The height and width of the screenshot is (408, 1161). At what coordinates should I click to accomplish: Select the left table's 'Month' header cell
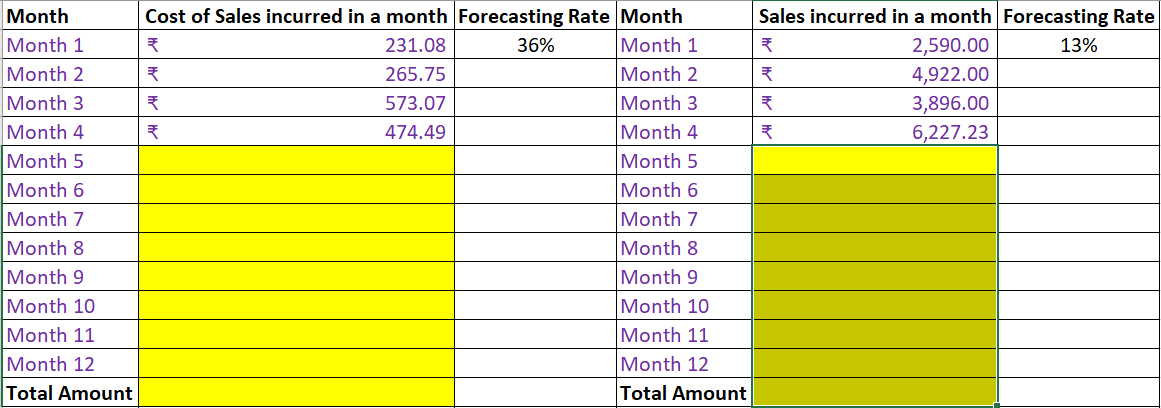[x=71, y=16]
